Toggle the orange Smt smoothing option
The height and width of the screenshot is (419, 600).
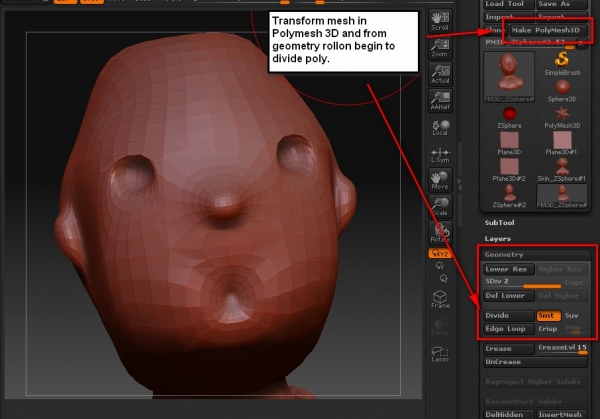coord(548,316)
